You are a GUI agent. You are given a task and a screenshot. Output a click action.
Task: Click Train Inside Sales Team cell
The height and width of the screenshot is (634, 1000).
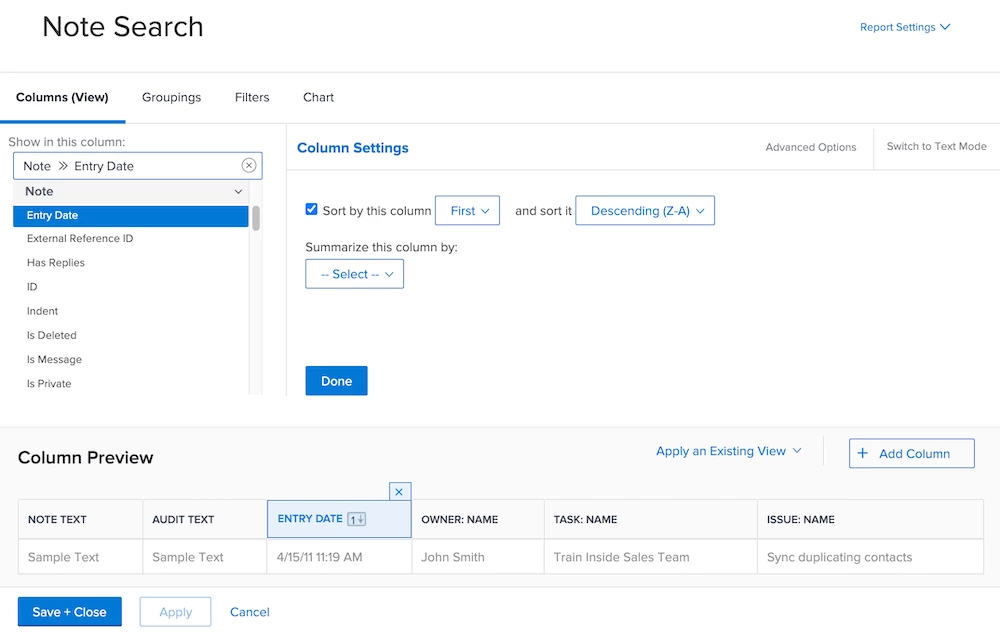click(x=651, y=557)
